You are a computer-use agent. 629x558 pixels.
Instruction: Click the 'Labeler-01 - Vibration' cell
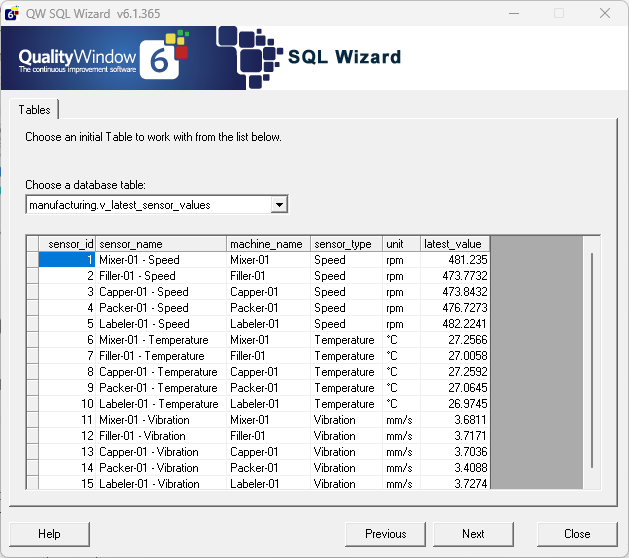click(x=161, y=483)
